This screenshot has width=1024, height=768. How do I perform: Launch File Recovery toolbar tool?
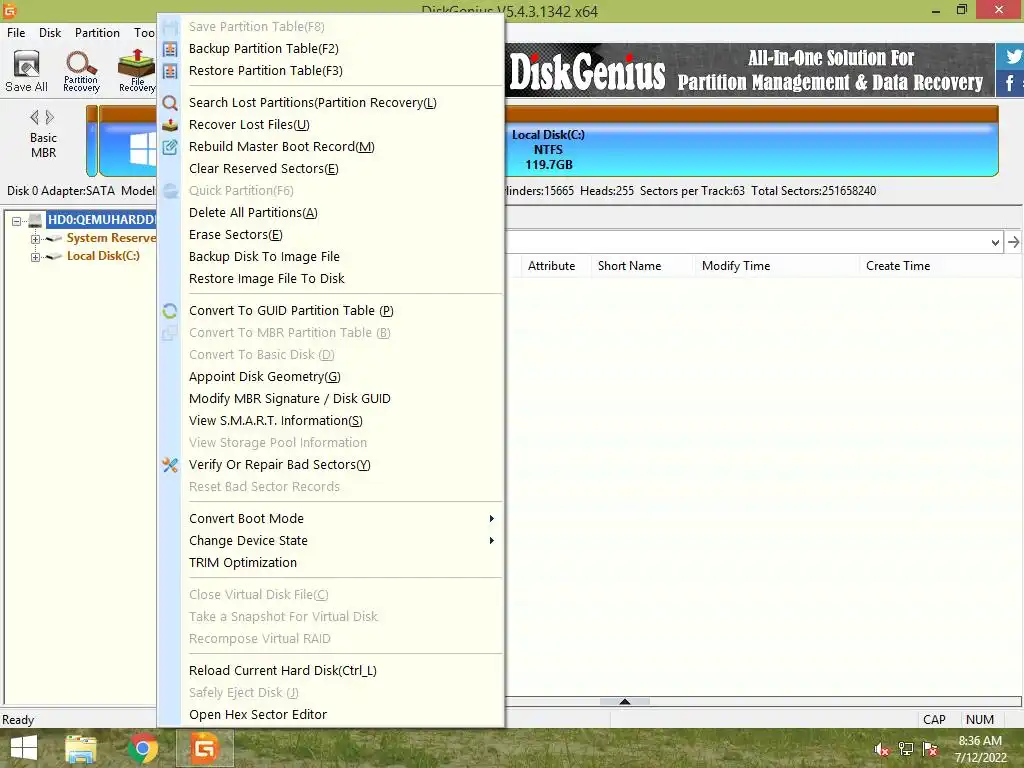[x=136, y=71]
